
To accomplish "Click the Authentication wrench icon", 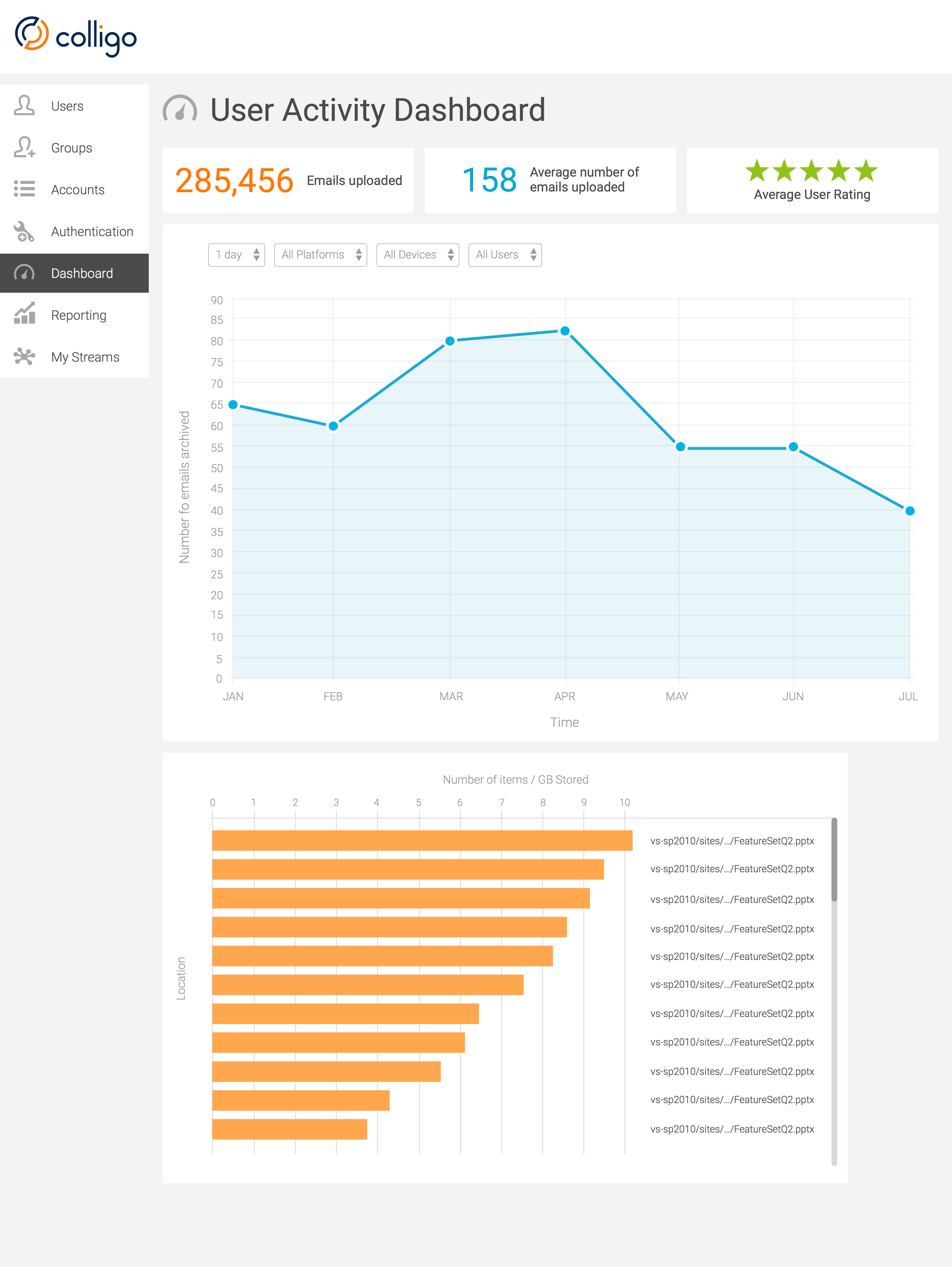I will [x=24, y=231].
